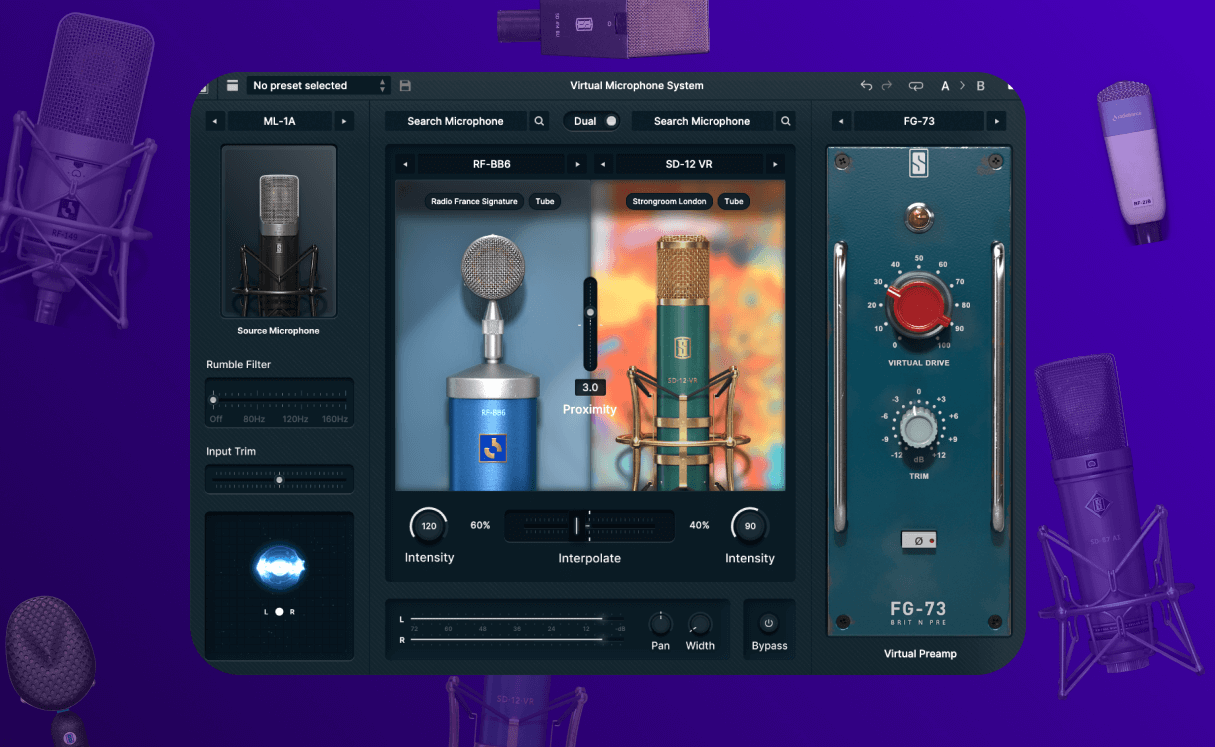This screenshot has height=747, width=1215.
Task: Open the SD-12 VR microphone model dropdown
Action: (x=689, y=164)
